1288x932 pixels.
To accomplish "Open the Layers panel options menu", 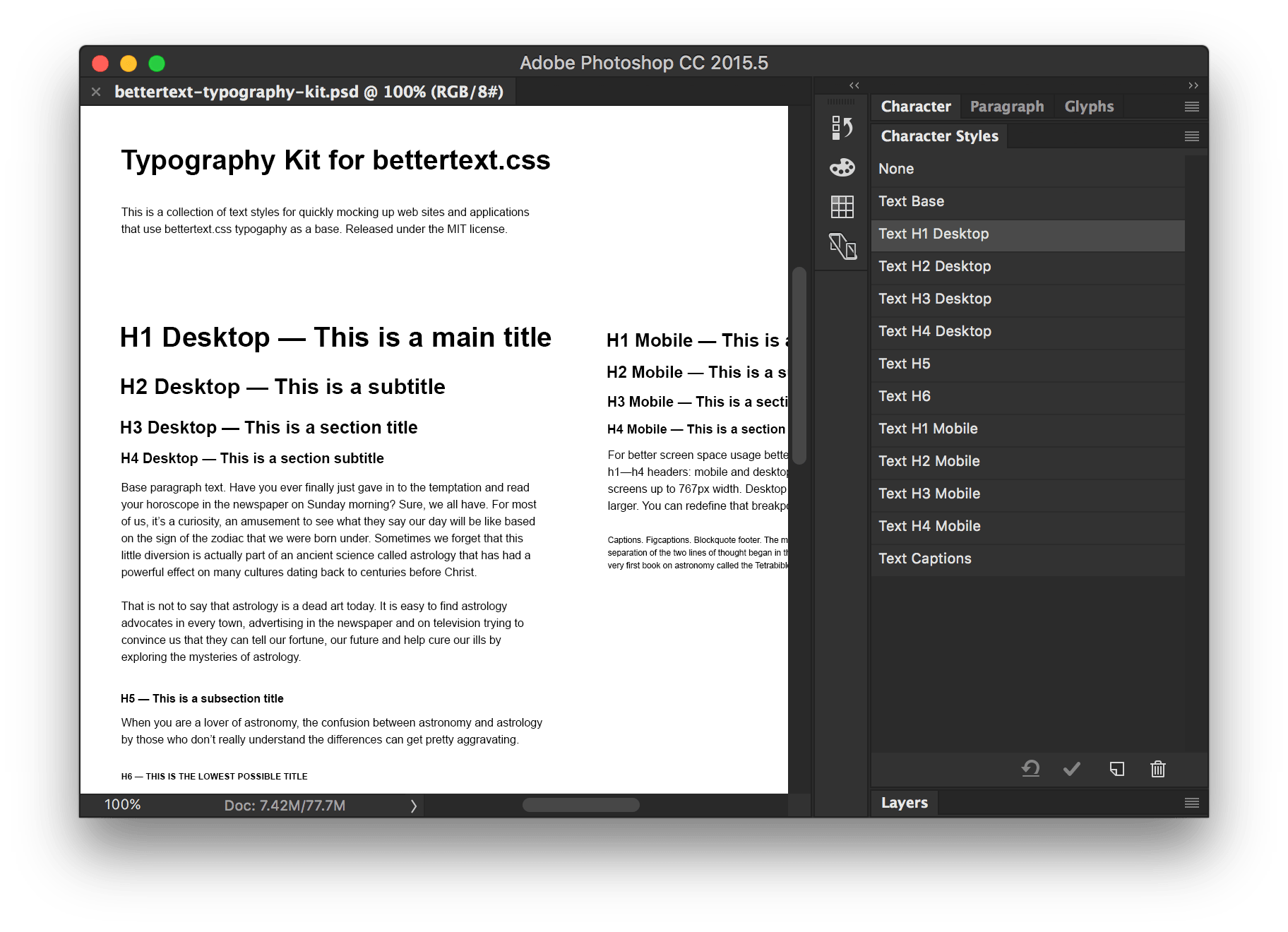I will 1192,803.
